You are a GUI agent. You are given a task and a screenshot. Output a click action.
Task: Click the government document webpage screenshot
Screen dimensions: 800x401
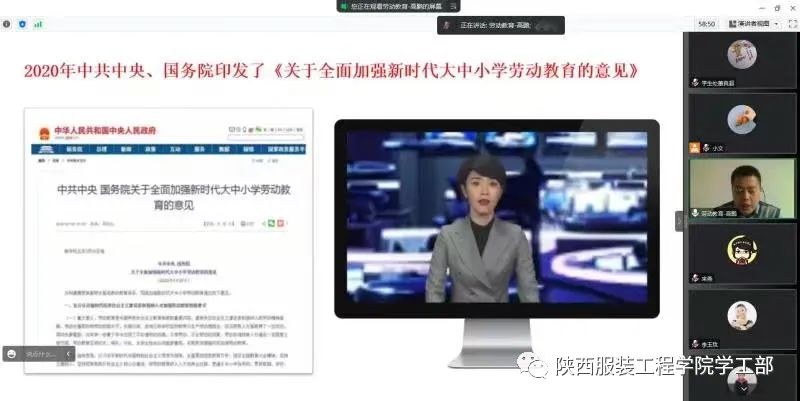[168, 240]
